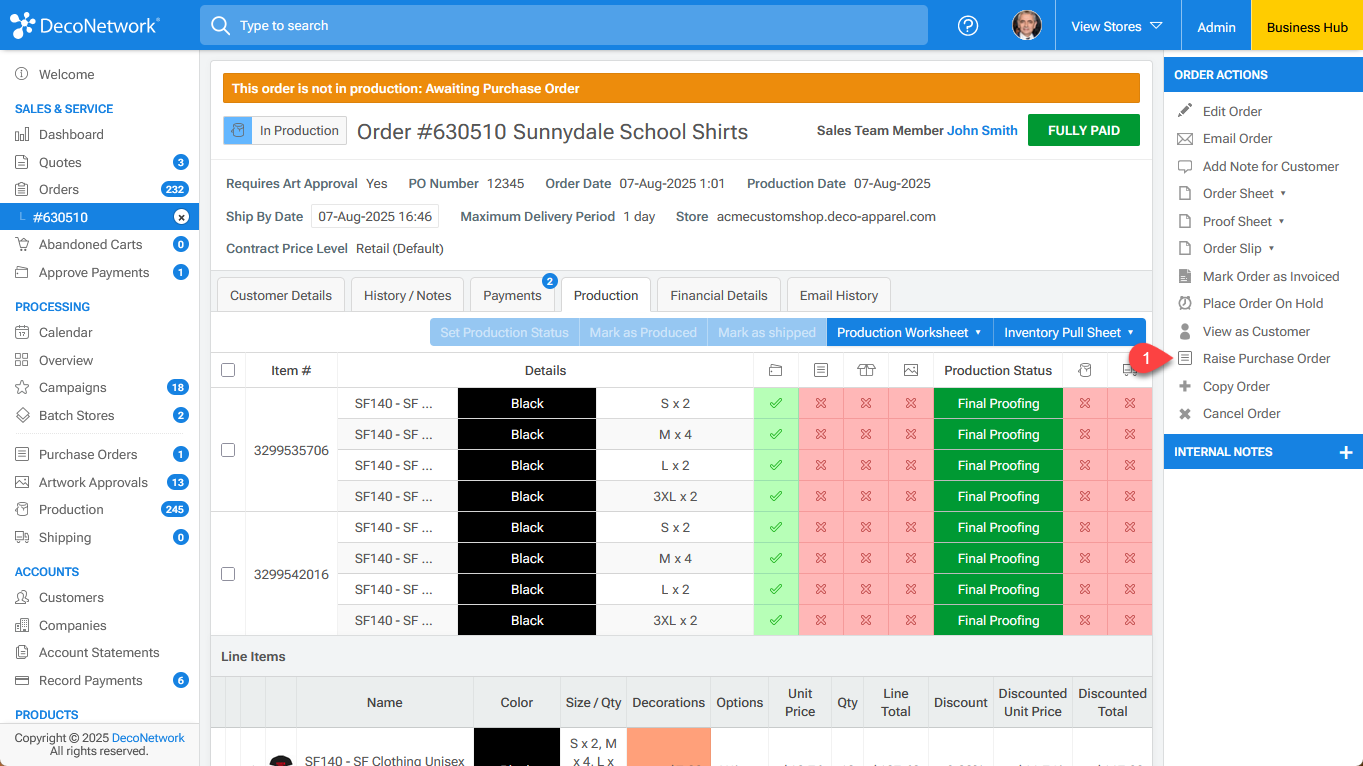Viewport: 1363px width, 766px height.
Task: Check the select-all checkbox in the production table
Action: coord(228,370)
